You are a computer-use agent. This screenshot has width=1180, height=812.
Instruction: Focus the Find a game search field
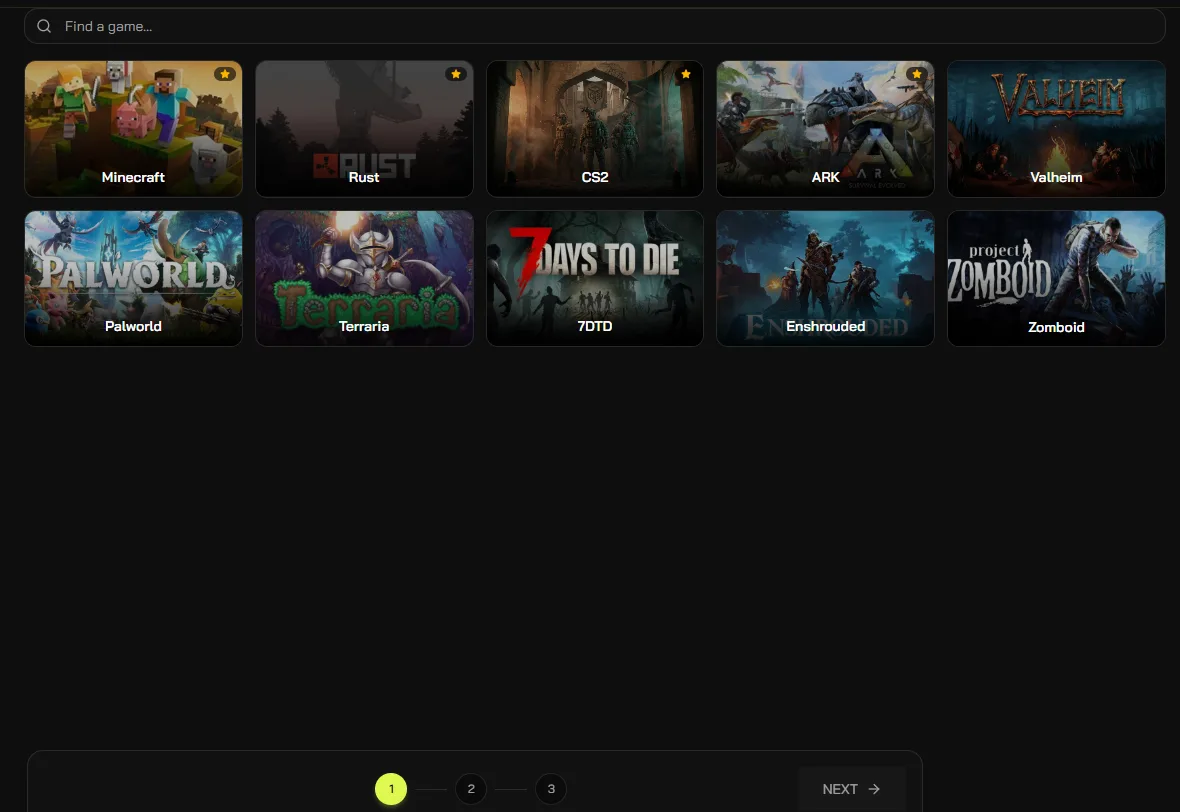tap(595, 26)
